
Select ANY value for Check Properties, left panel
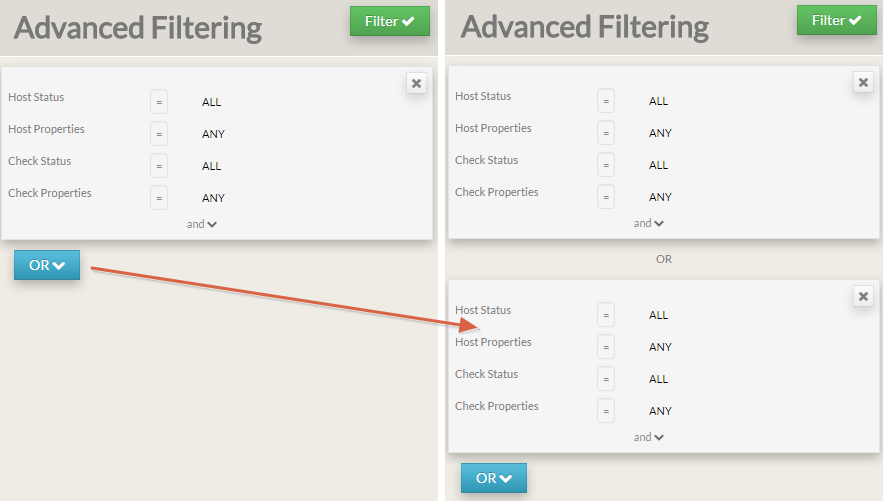(213, 198)
